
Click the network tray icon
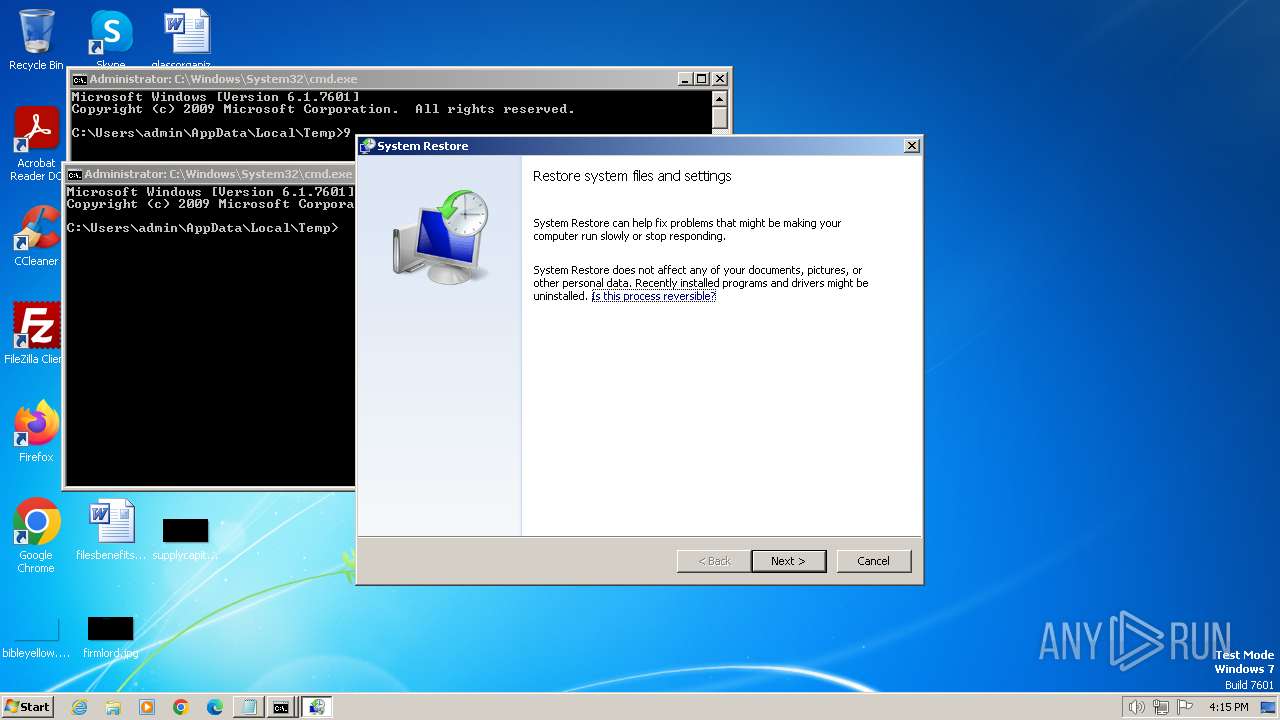tap(1161, 707)
